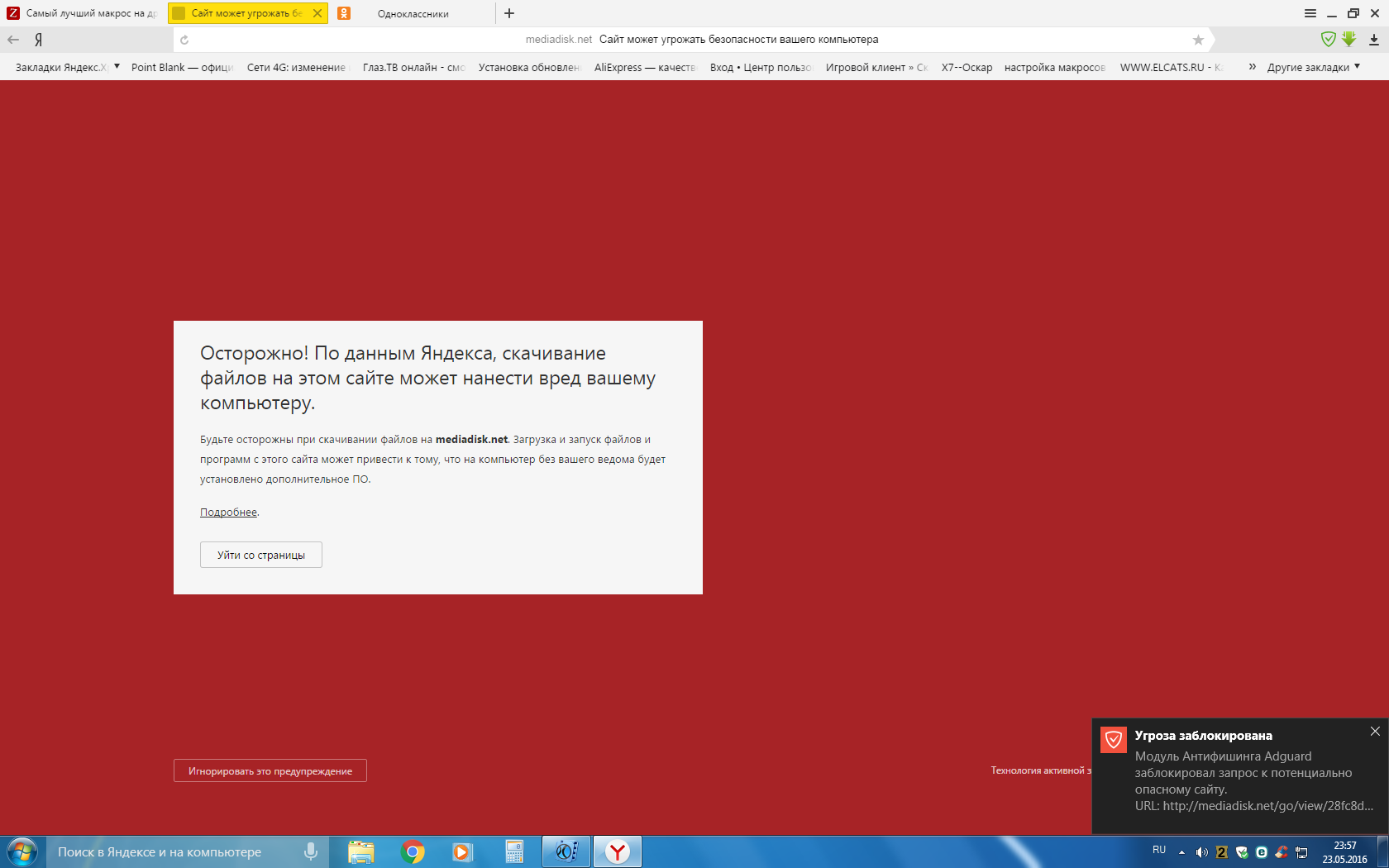
Task: Activate voice search microphone in taskbar
Action: point(311,851)
